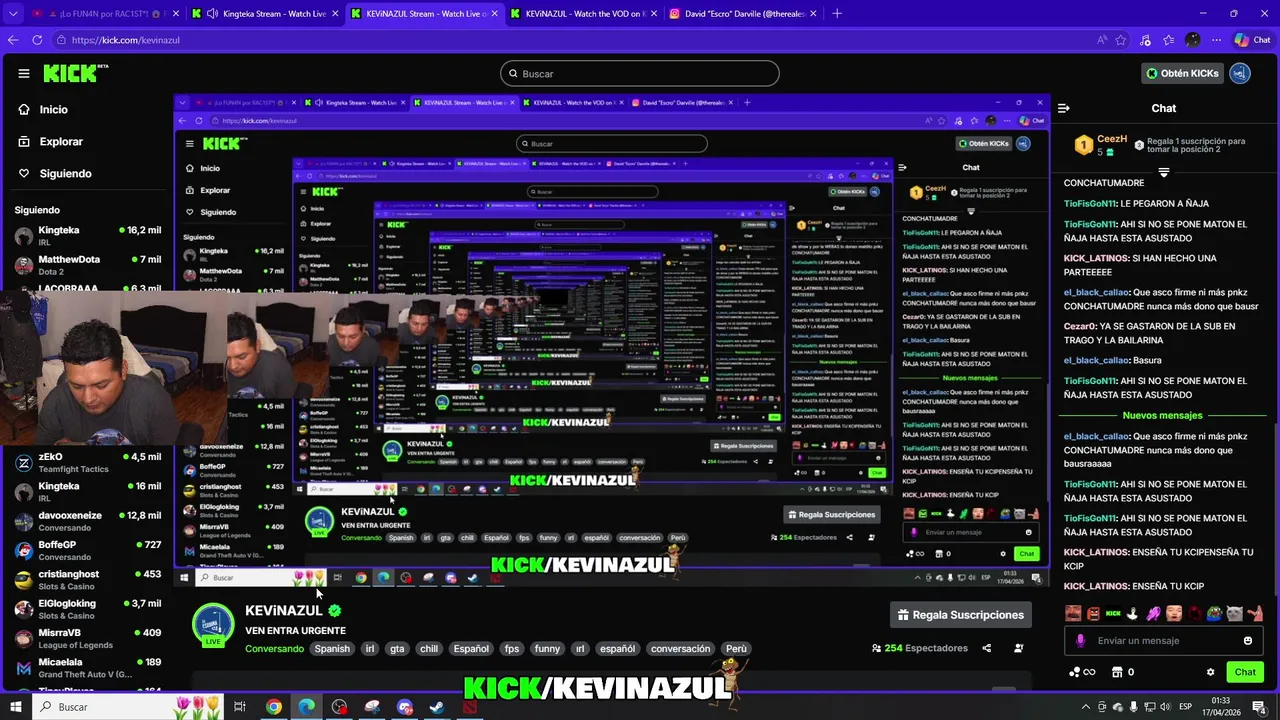Switch to David Escro Darville Instagram tab

(x=740, y=13)
